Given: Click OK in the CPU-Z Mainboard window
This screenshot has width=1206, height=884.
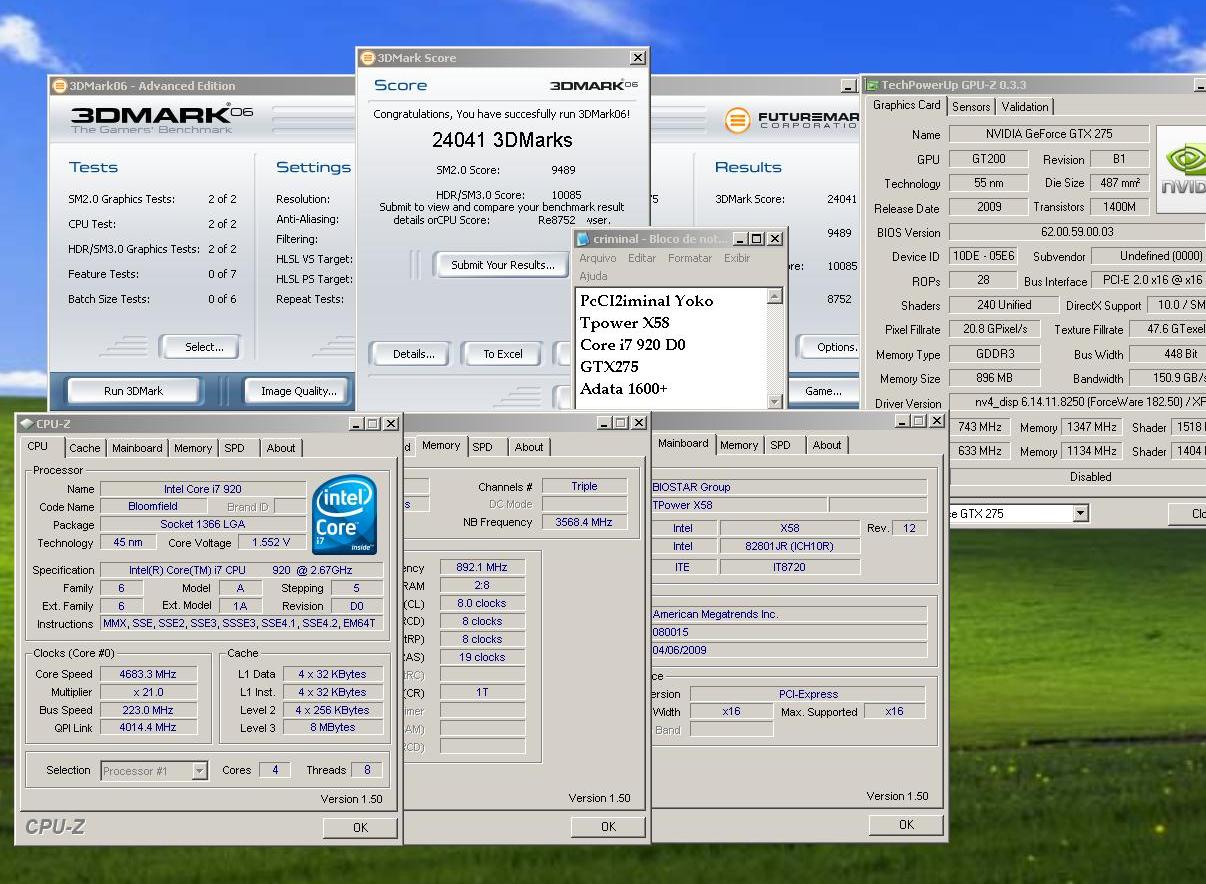Looking at the screenshot, I should tap(906, 824).
